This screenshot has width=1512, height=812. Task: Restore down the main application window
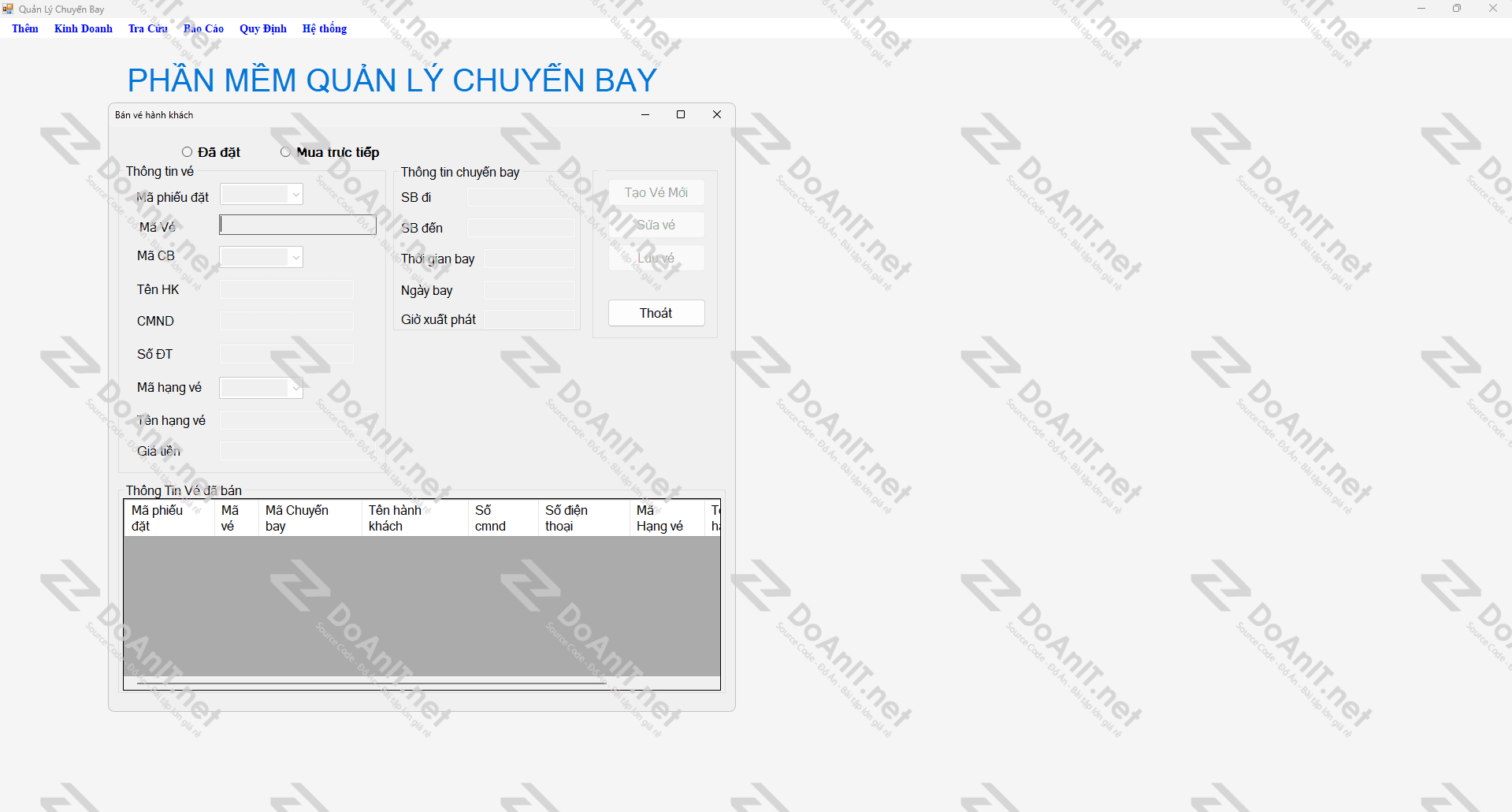tap(1457, 9)
